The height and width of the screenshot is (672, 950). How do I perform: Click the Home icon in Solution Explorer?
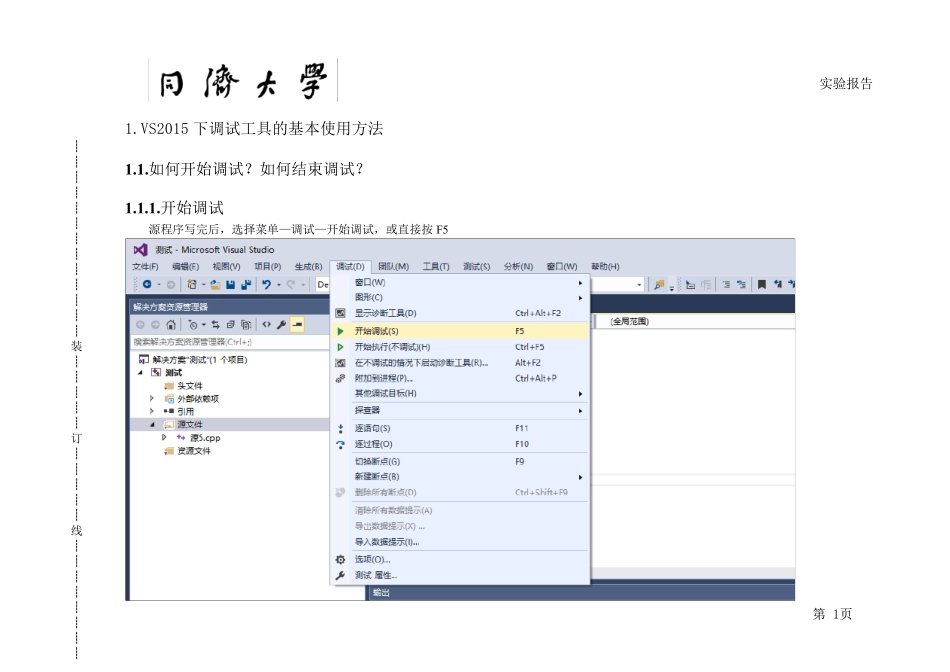coord(171,325)
